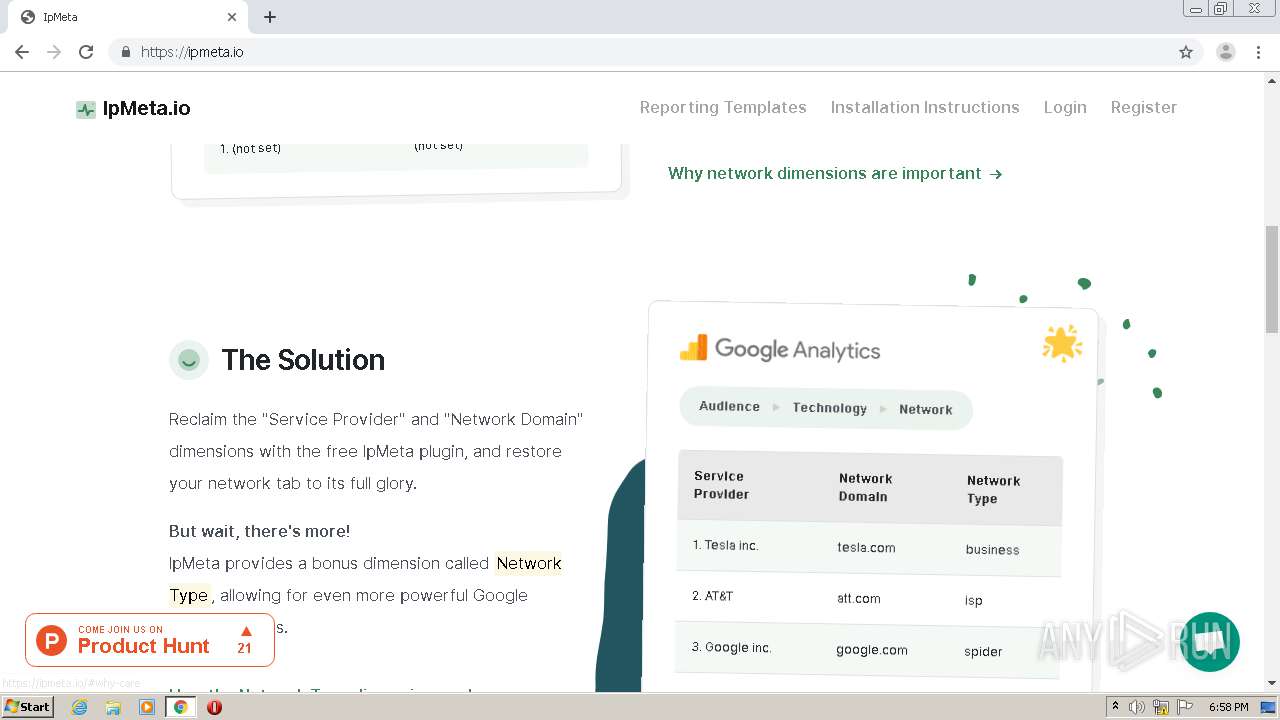This screenshot has width=1280, height=720.
Task: Bookmark this page with the star icon
Action: click(1186, 52)
